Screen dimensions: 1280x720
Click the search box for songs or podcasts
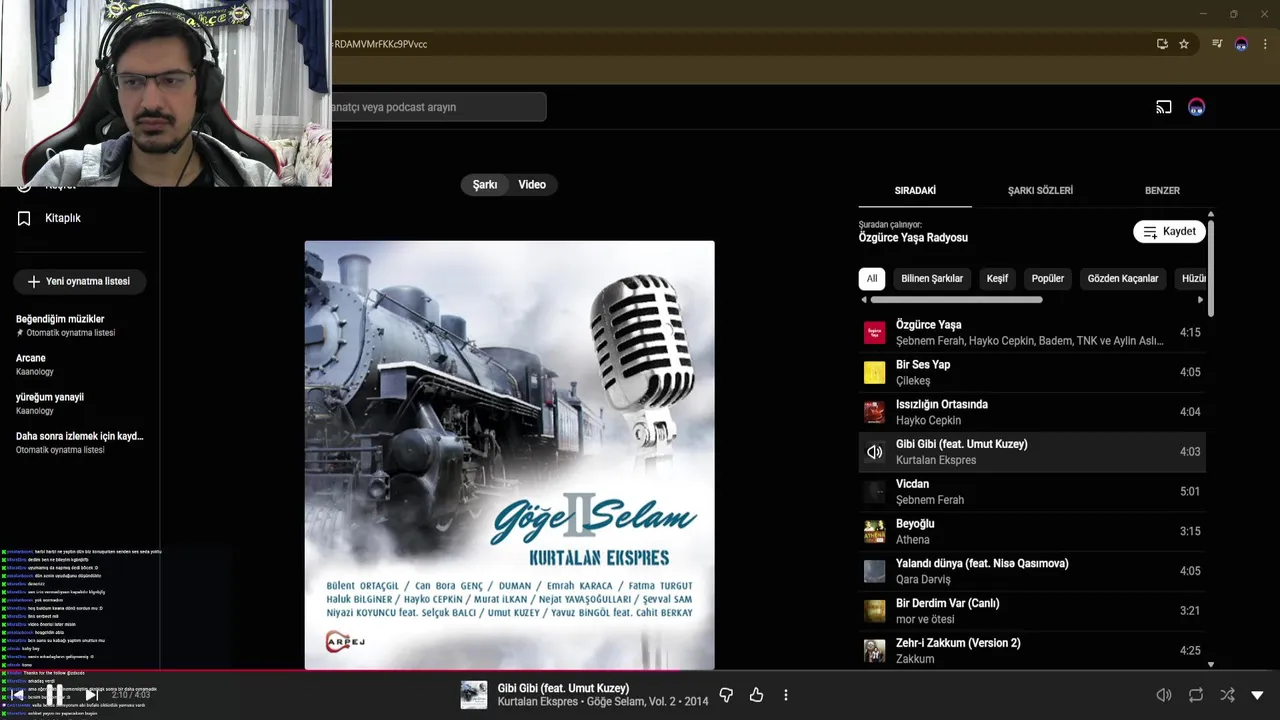[438, 107]
